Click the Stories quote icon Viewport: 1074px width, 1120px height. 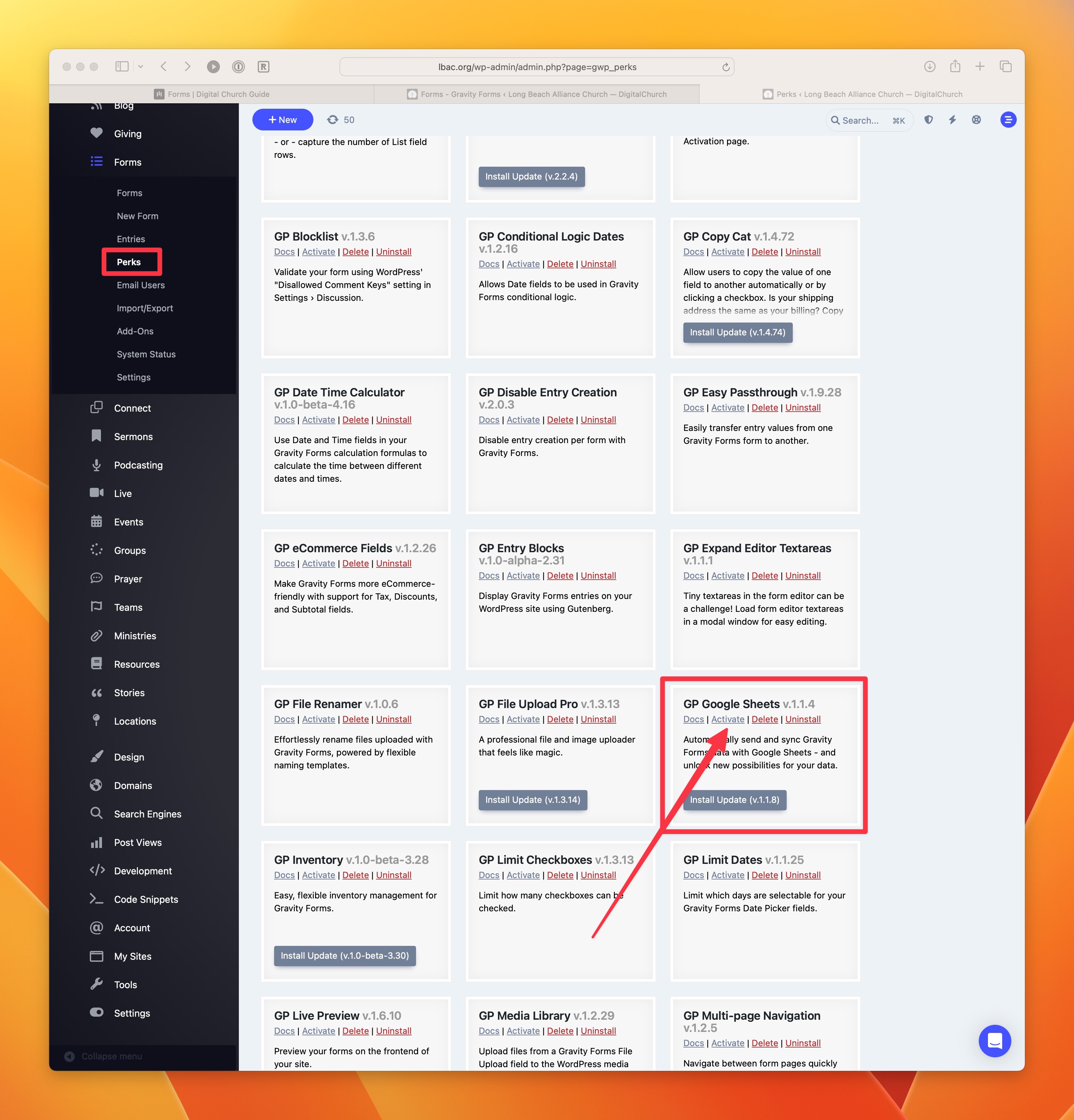point(97,692)
